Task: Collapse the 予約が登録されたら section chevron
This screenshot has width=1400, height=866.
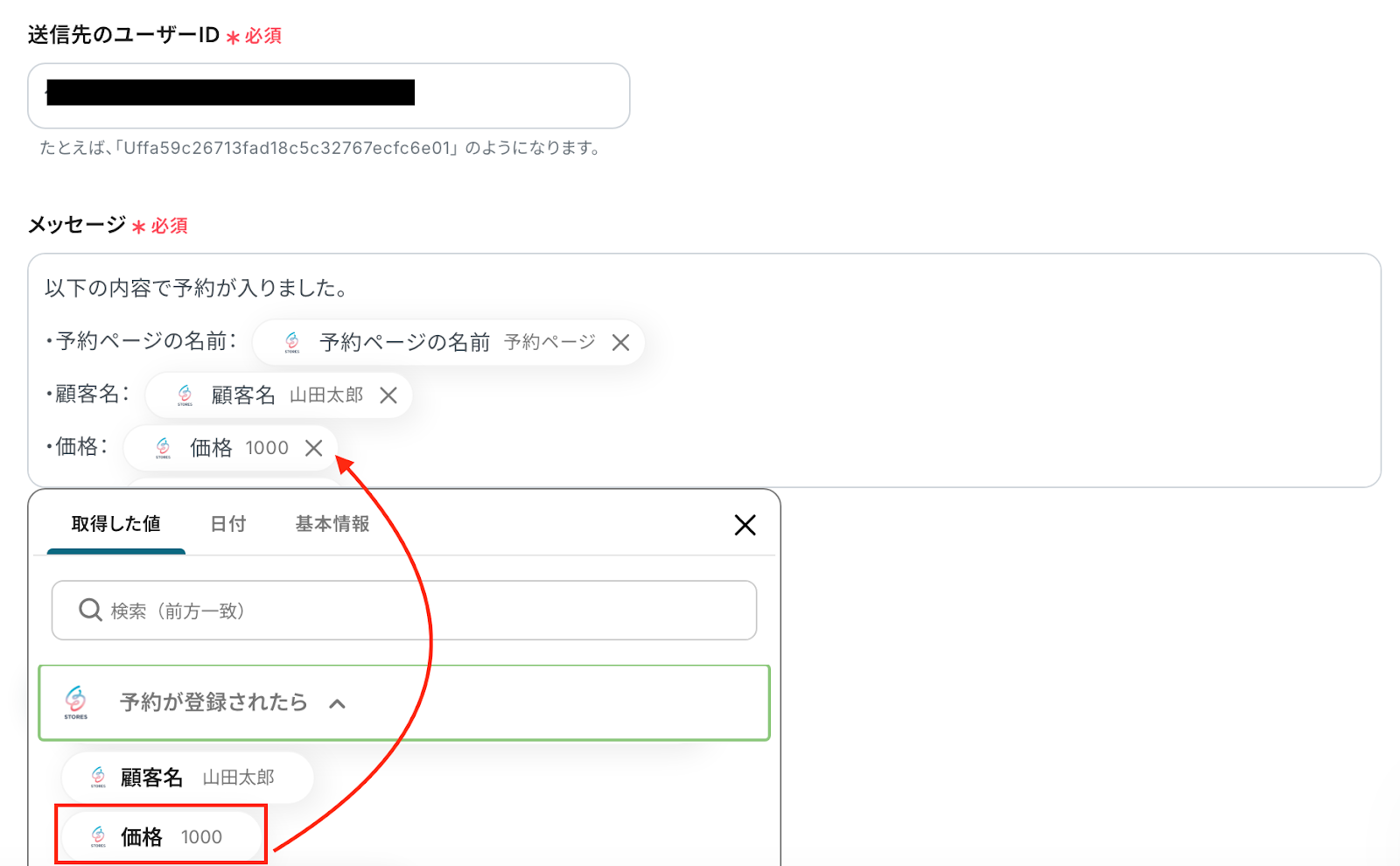Action: pyautogui.click(x=338, y=703)
